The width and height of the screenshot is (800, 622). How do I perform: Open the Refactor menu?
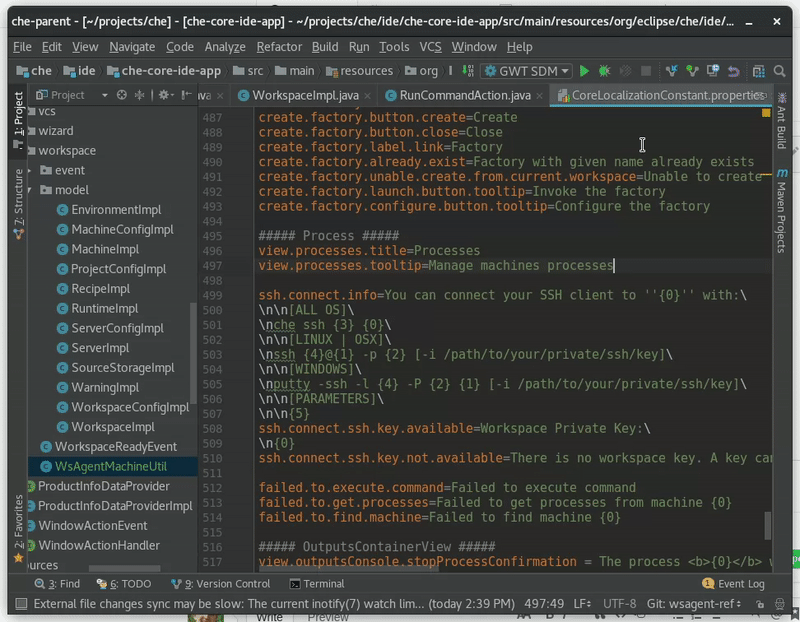tap(279, 47)
